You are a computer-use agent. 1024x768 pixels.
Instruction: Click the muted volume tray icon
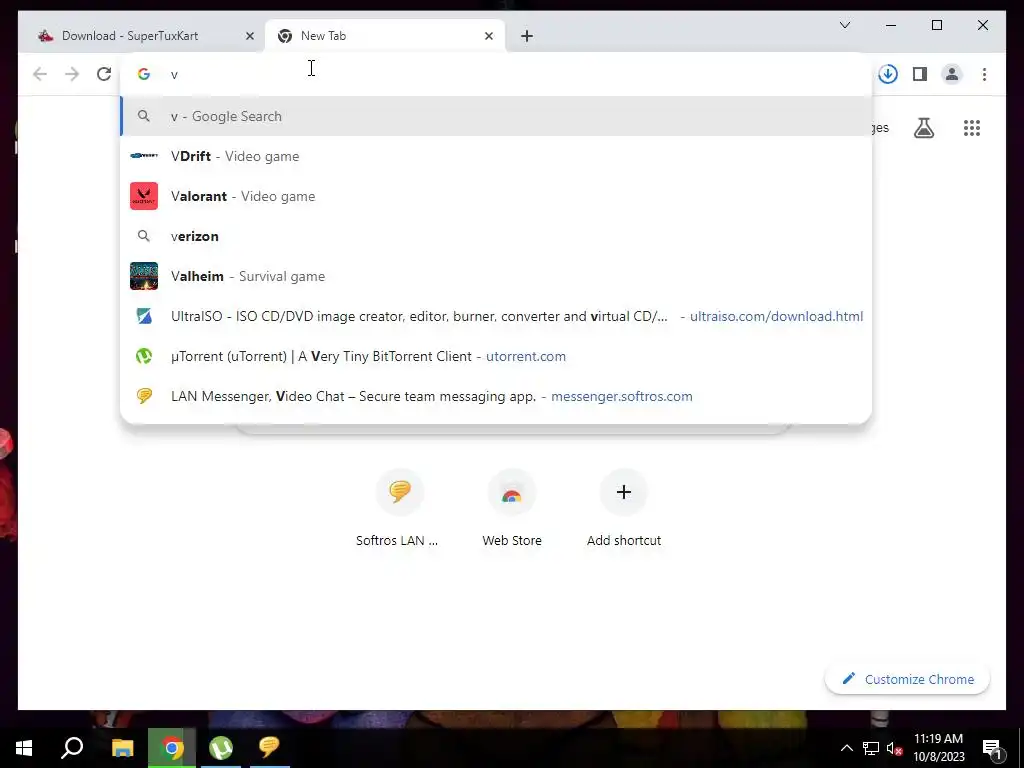tap(894, 748)
